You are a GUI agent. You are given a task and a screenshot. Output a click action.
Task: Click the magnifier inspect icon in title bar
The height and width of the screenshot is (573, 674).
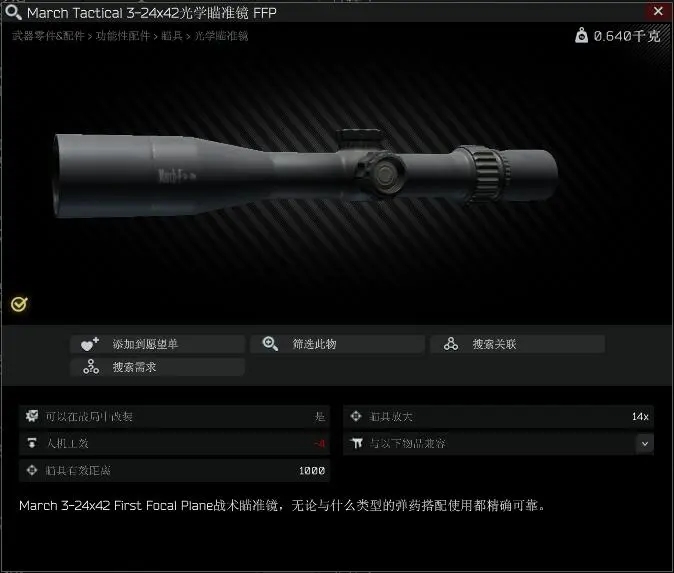(13, 12)
